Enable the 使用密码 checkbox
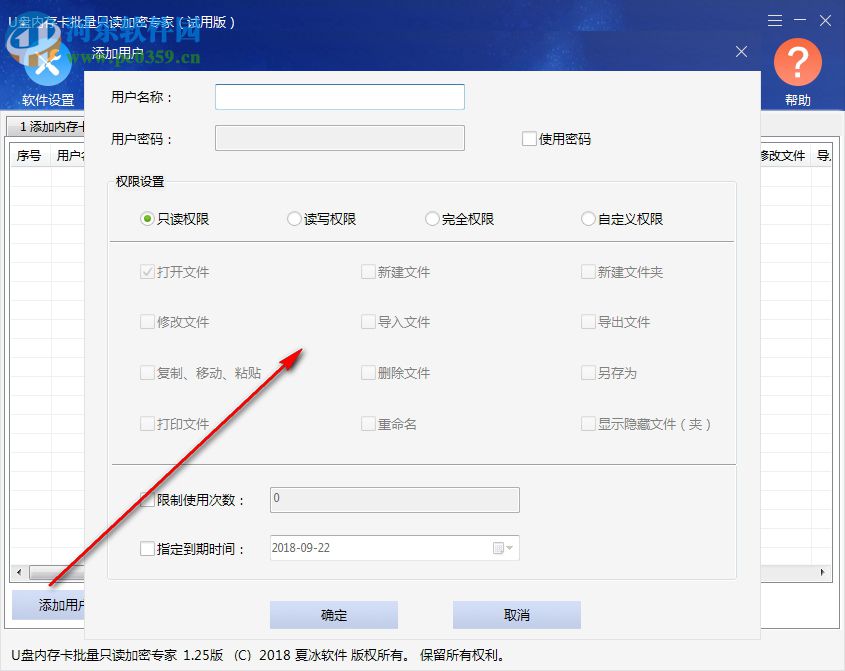 (529, 138)
